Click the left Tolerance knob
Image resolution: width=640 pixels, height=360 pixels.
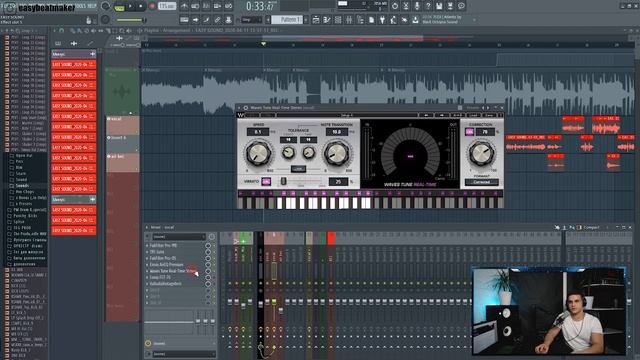[x=288, y=153]
